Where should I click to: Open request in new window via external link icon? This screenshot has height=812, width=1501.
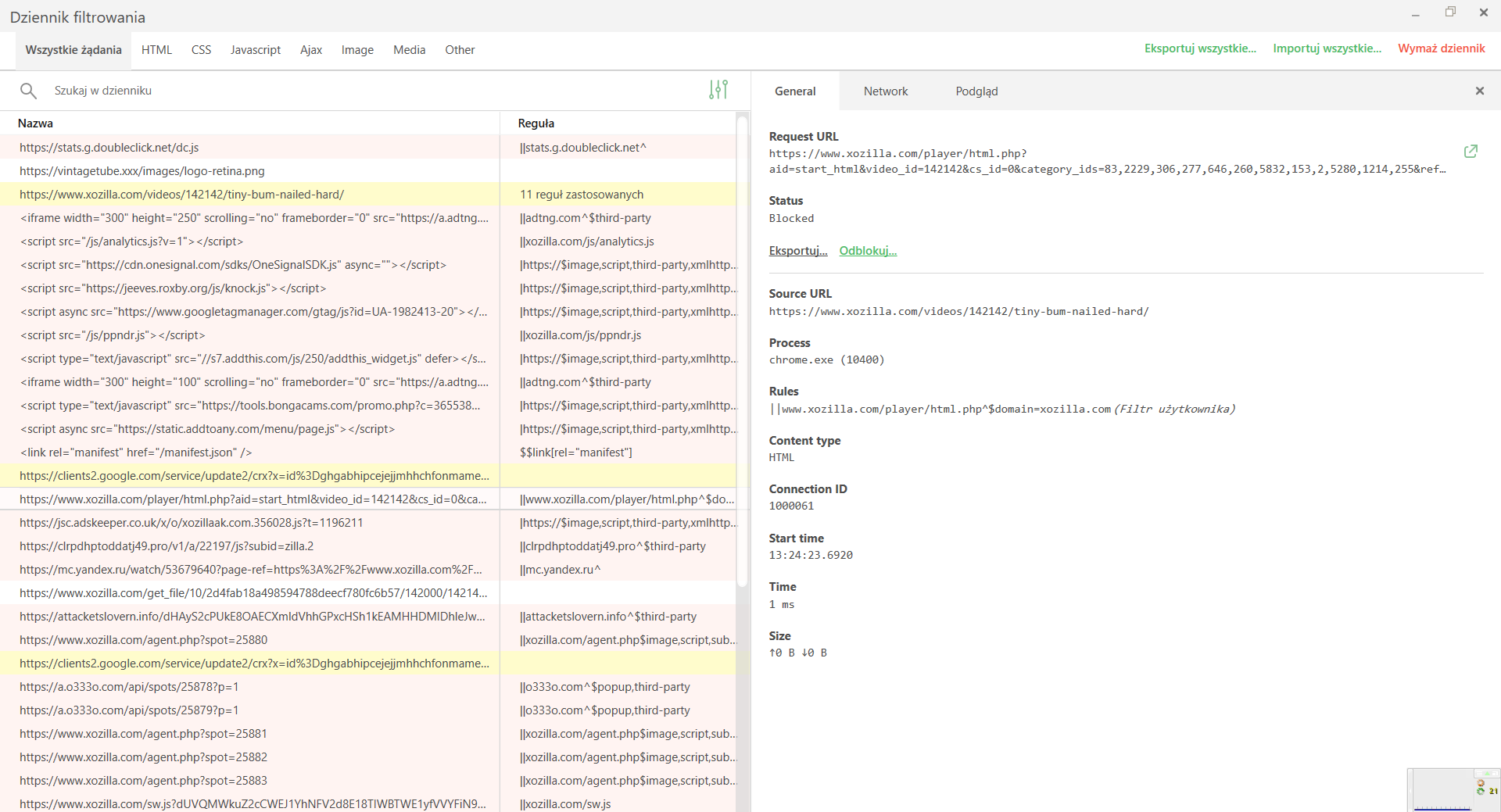point(1471,150)
